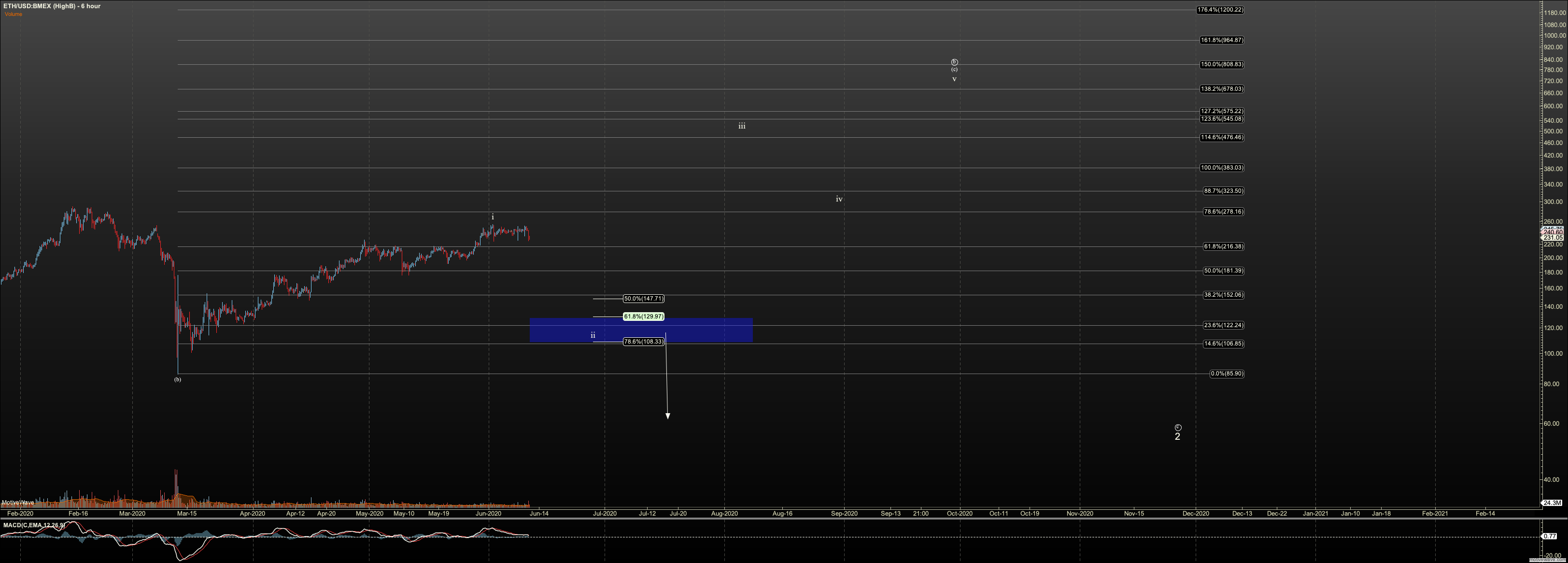The image size is (1568, 563).
Task: Select the 50.0%(147.71) retracement label
Action: click(643, 299)
